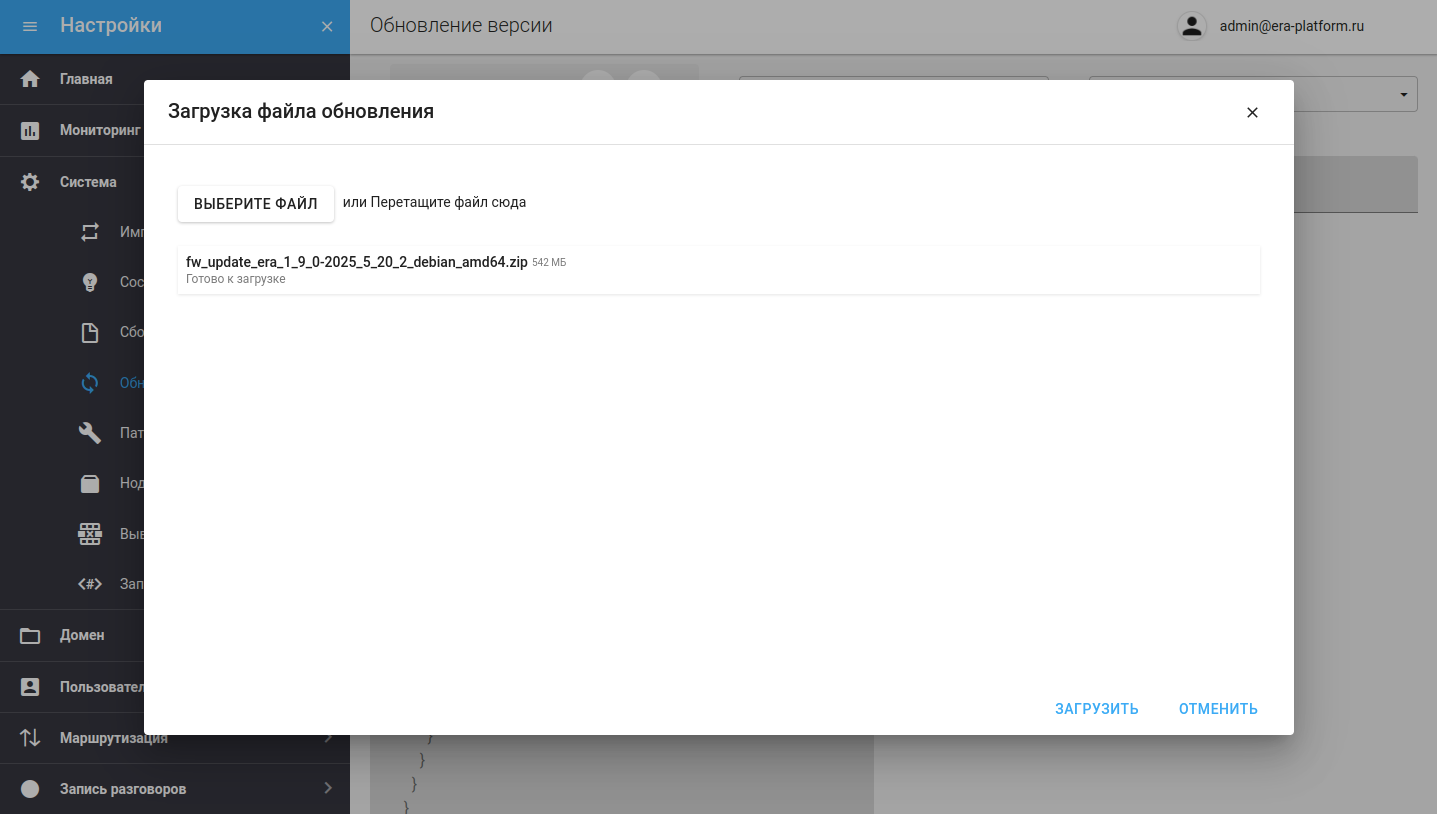The height and width of the screenshot is (814, 1437).
Task: Click ЗАГРУЗИТЬ to upload the file
Action: tap(1096, 709)
